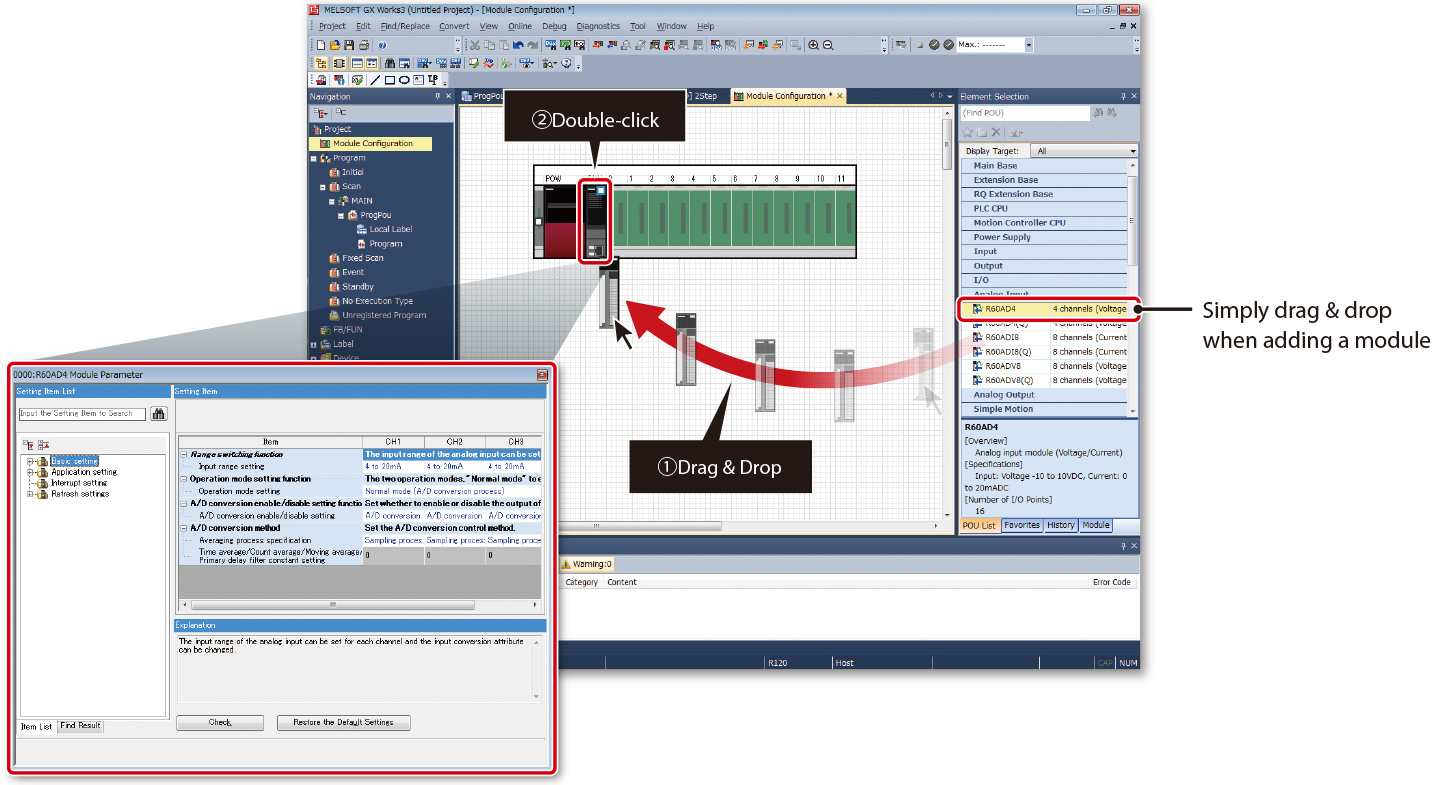Image resolution: width=1440 pixels, height=785 pixels.
Task: Click the Save icon on the toolbar
Action: [x=348, y=45]
